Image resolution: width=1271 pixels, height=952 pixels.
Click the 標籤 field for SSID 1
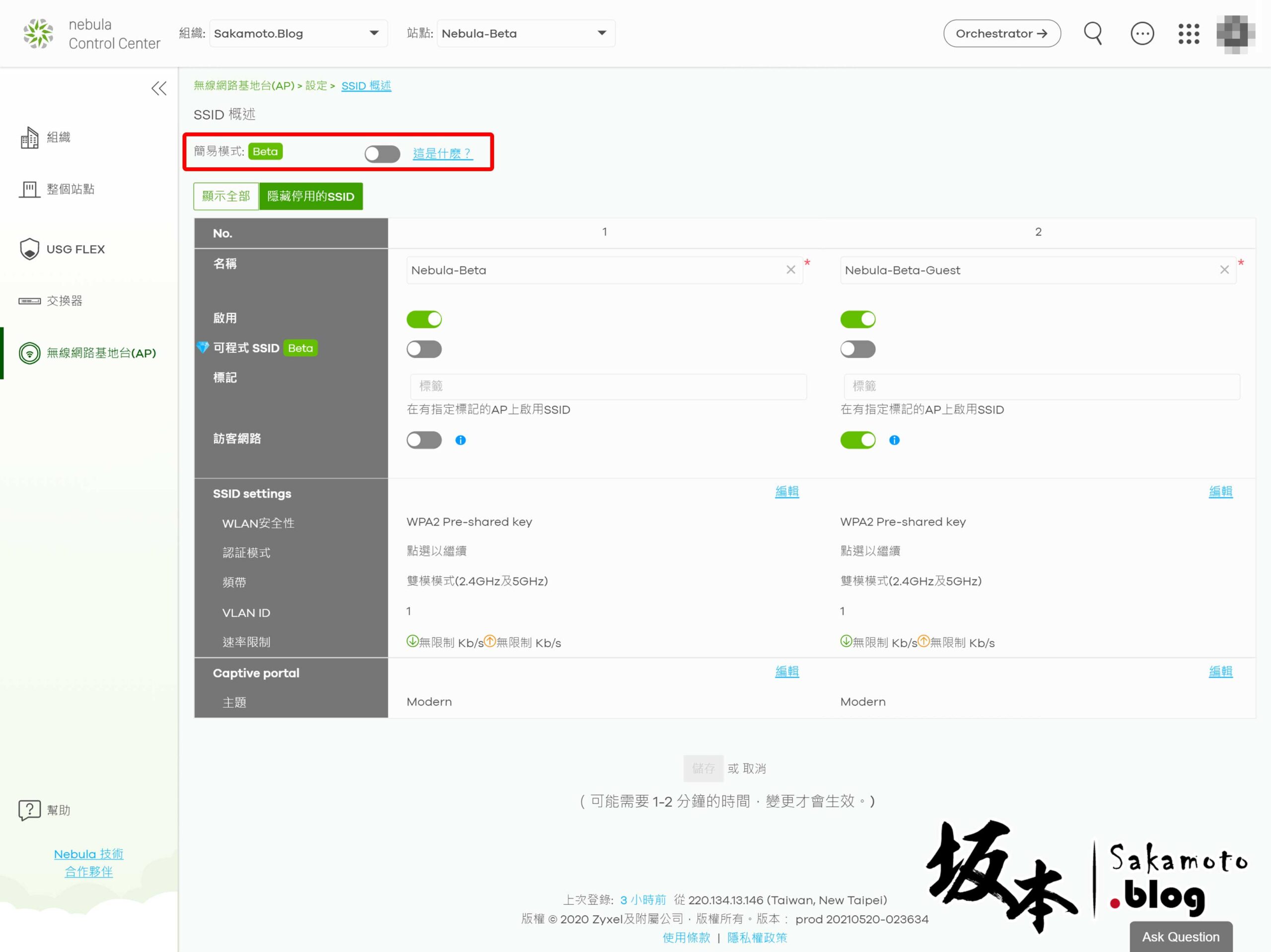(609, 386)
